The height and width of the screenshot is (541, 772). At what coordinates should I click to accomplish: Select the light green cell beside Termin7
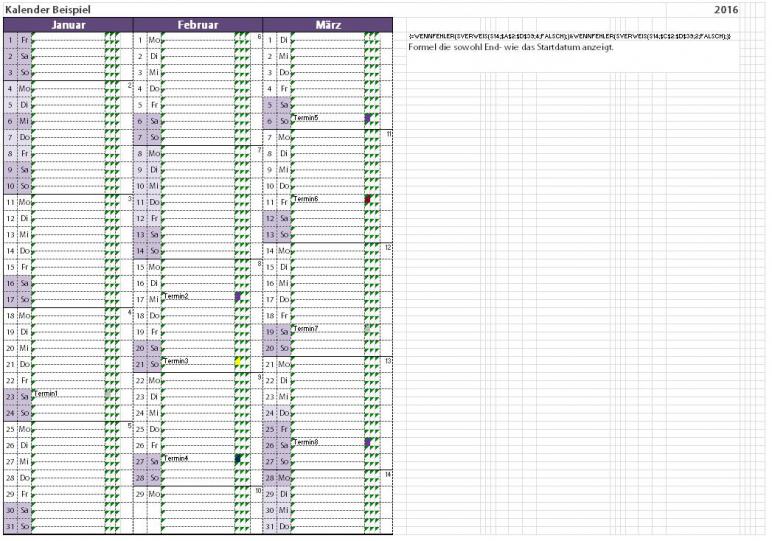coord(368,329)
